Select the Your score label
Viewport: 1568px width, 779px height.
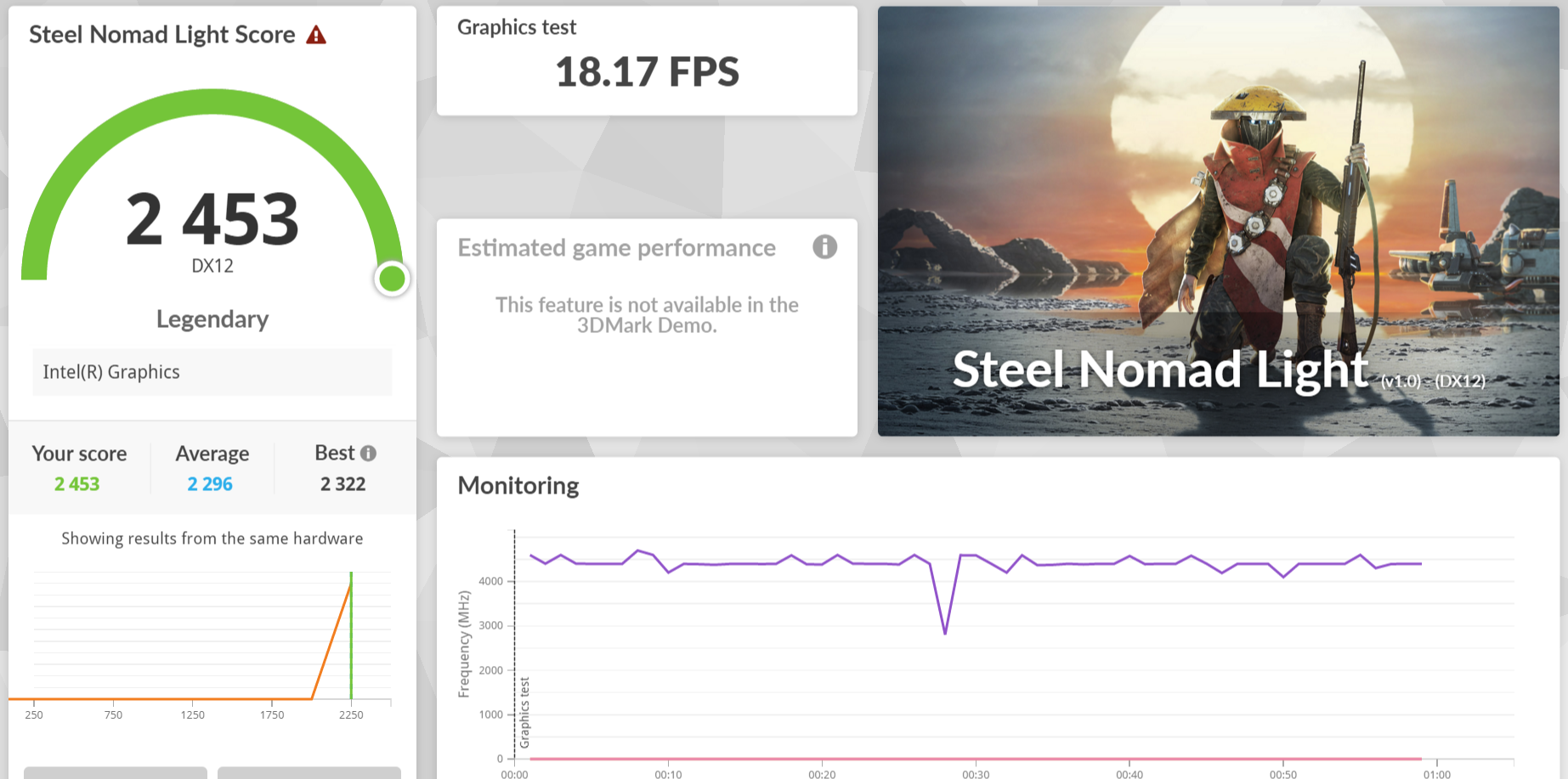[79, 454]
